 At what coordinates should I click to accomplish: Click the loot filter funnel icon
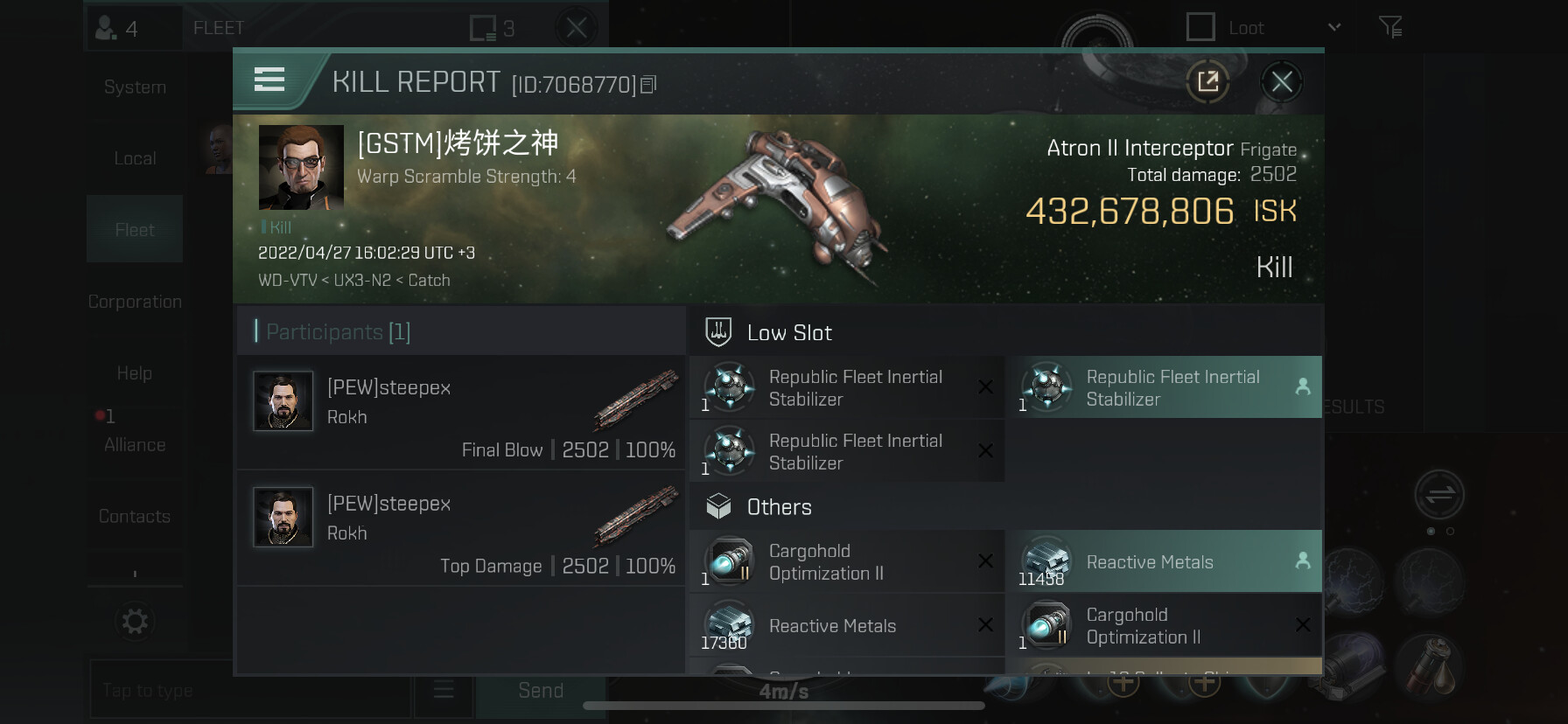point(1390,28)
